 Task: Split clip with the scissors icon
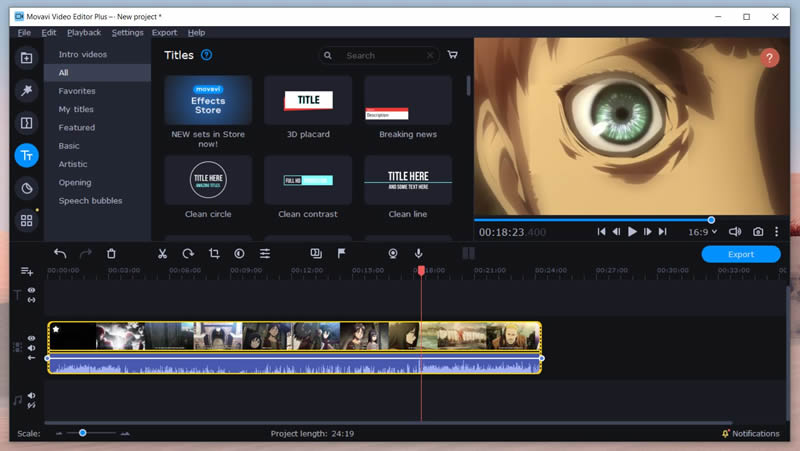pos(162,254)
